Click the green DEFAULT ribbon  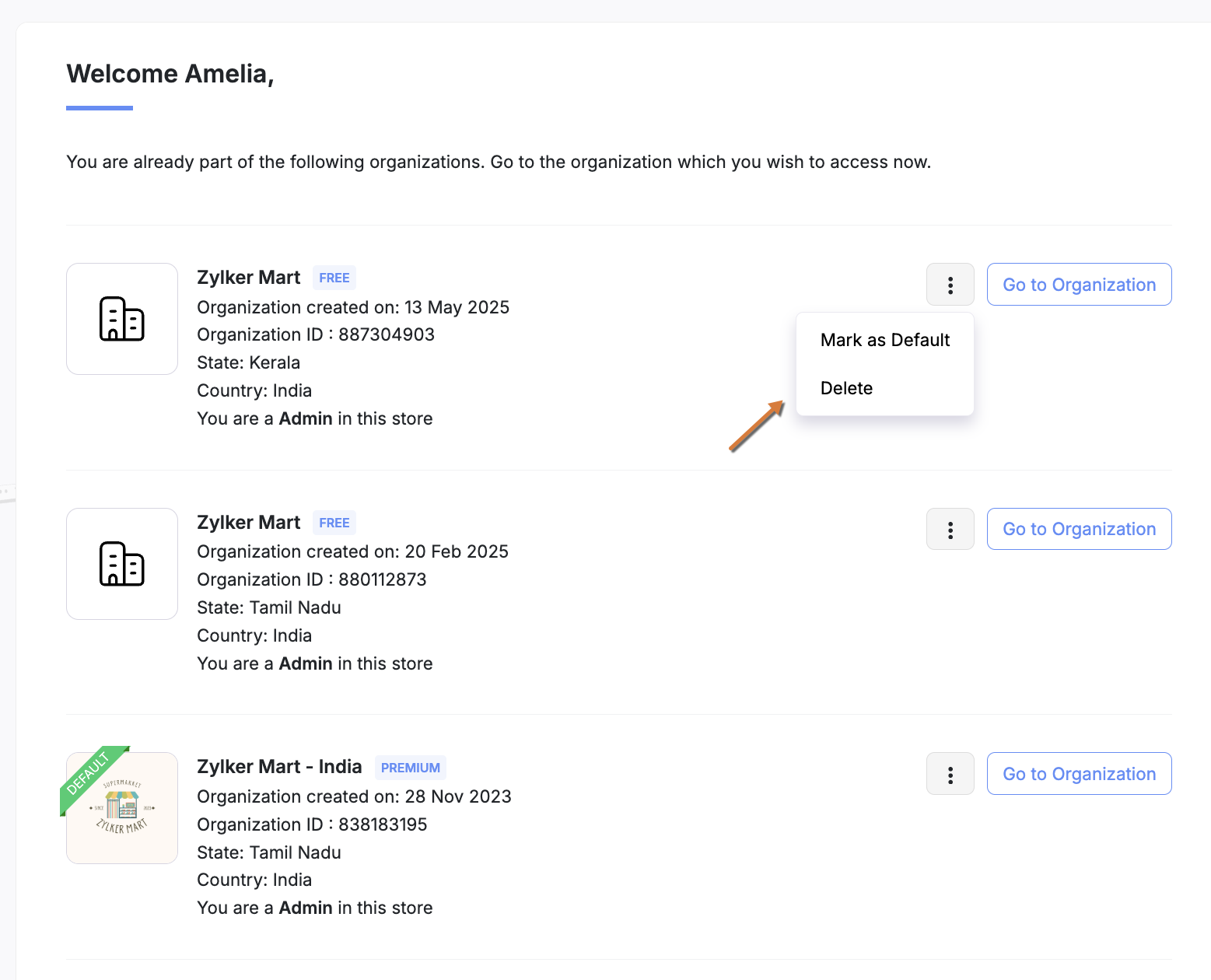point(88,773)
